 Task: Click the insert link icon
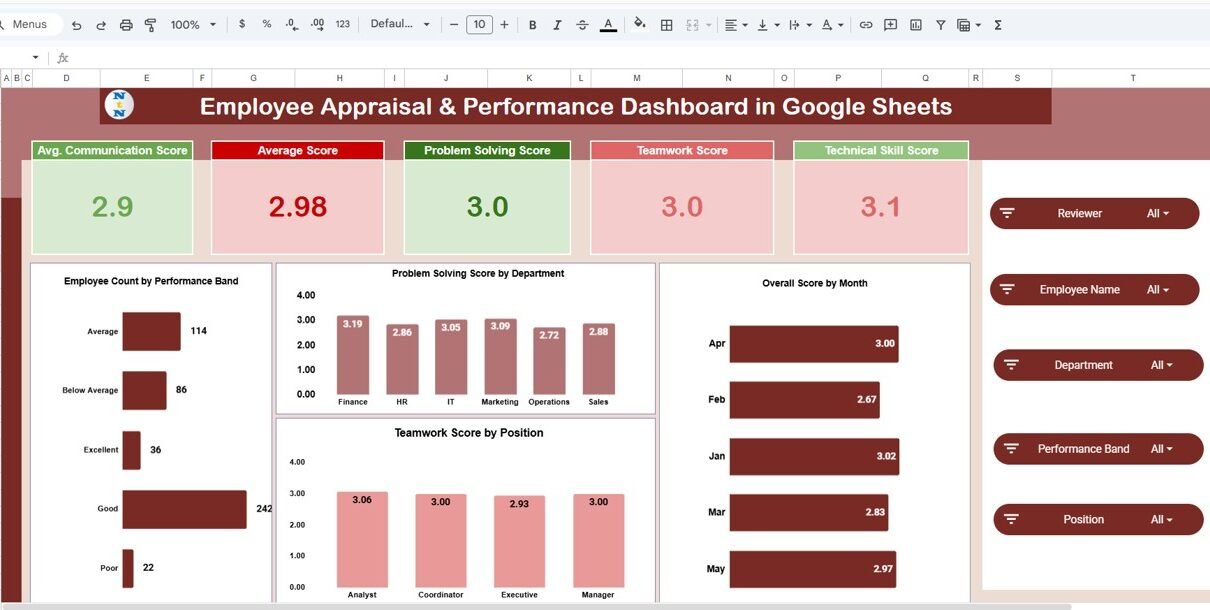[866, 25]
